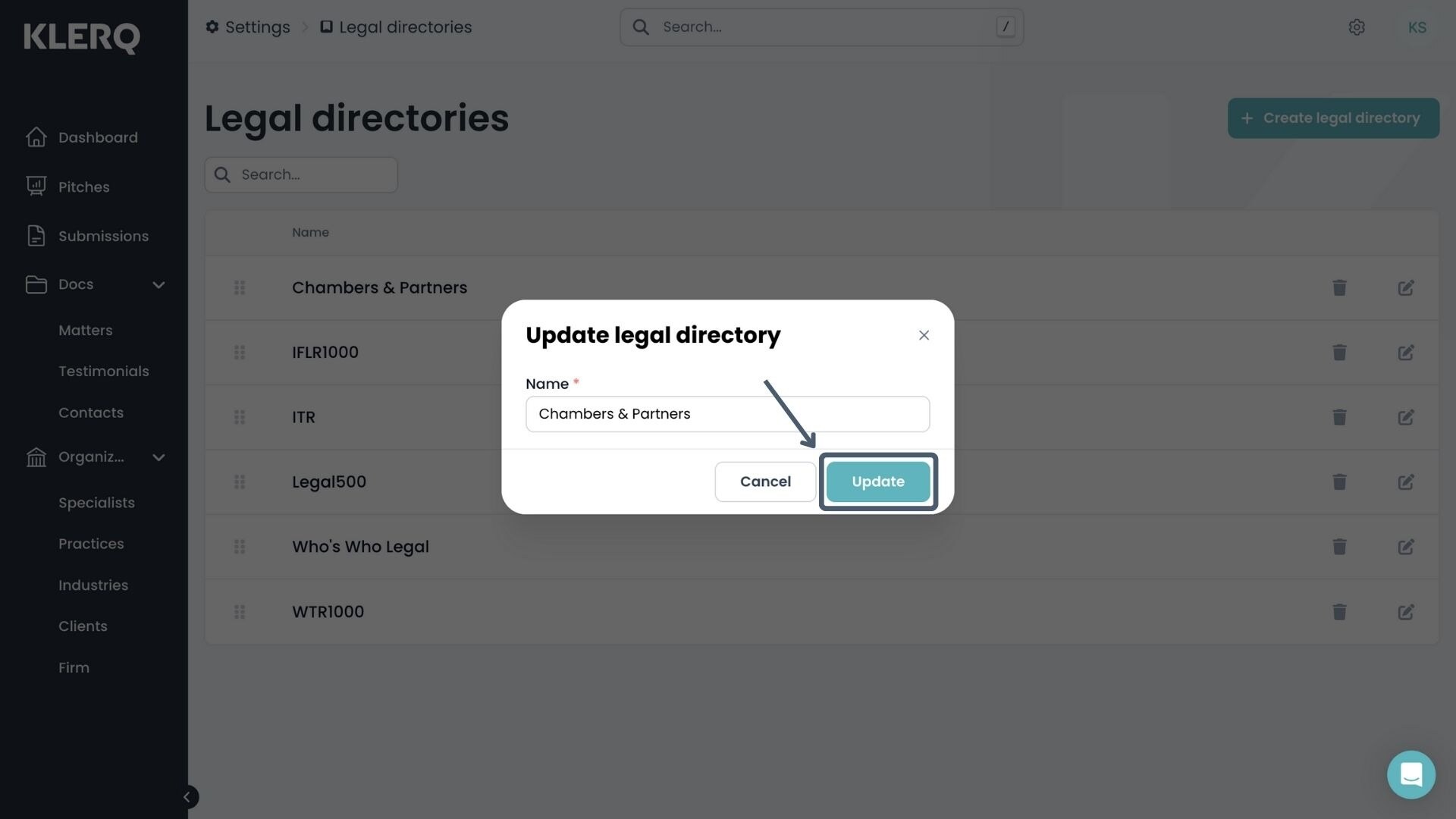Select Who's Who Legal row name

point(360,548)
